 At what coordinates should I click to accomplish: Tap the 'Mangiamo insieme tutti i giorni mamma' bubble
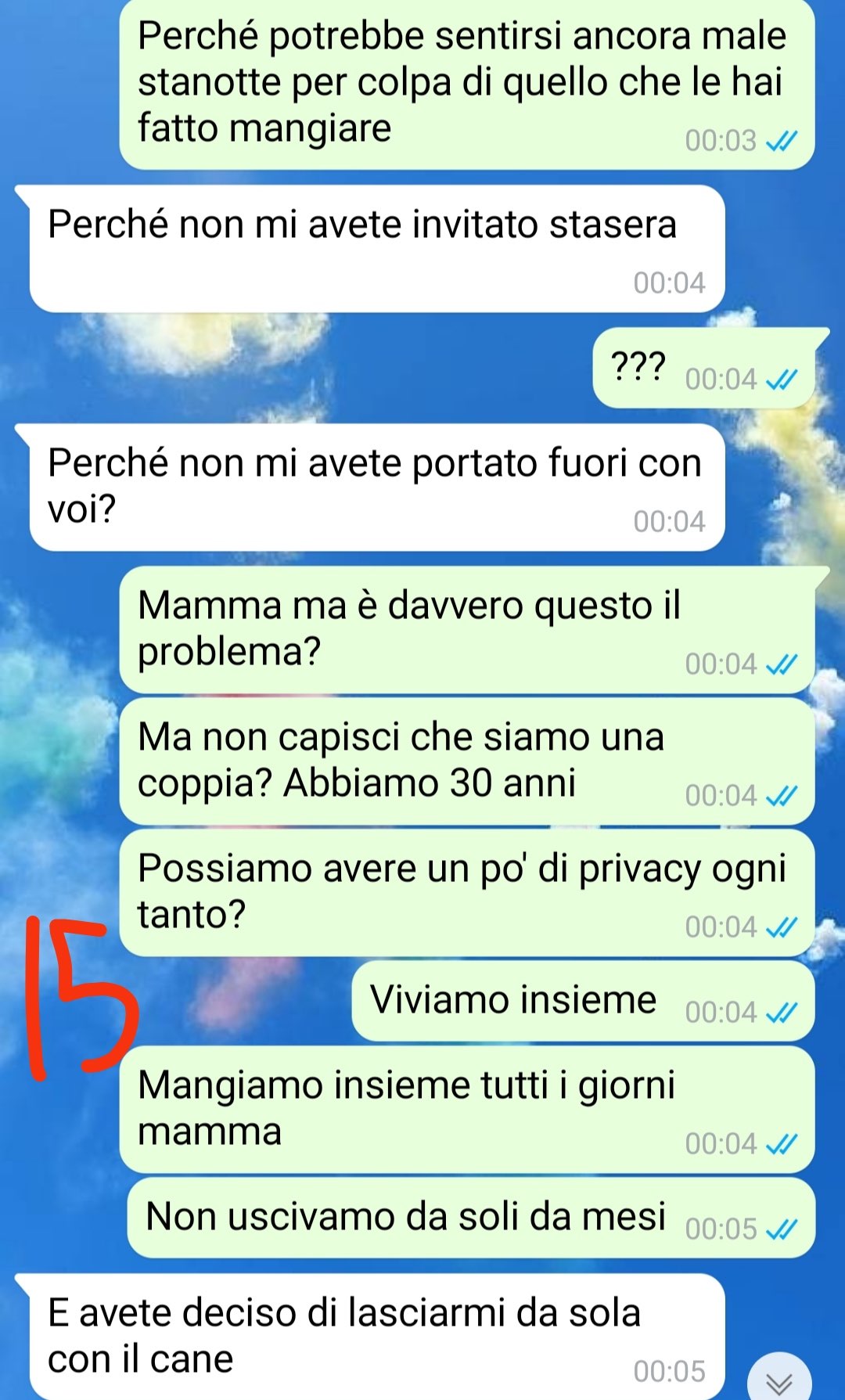point(467,1110)
